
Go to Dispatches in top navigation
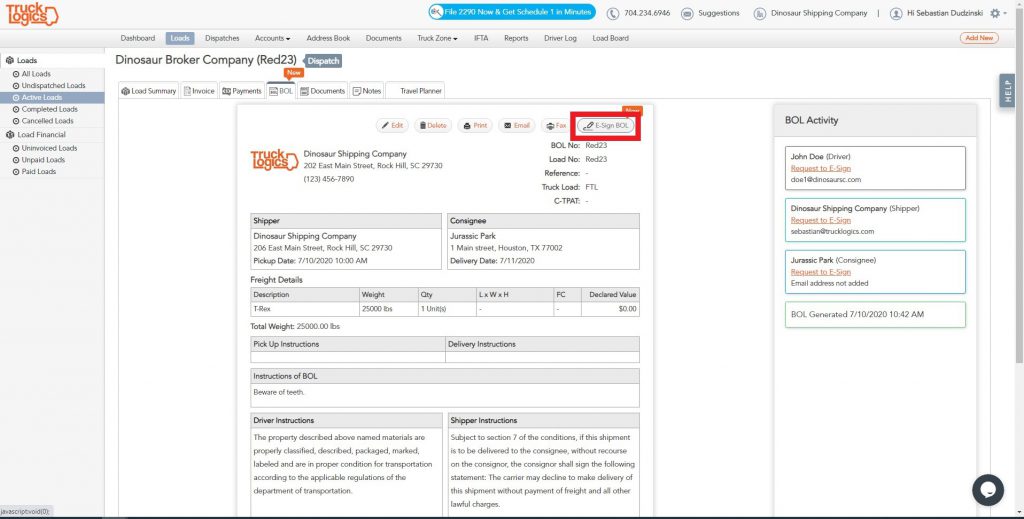222,39
